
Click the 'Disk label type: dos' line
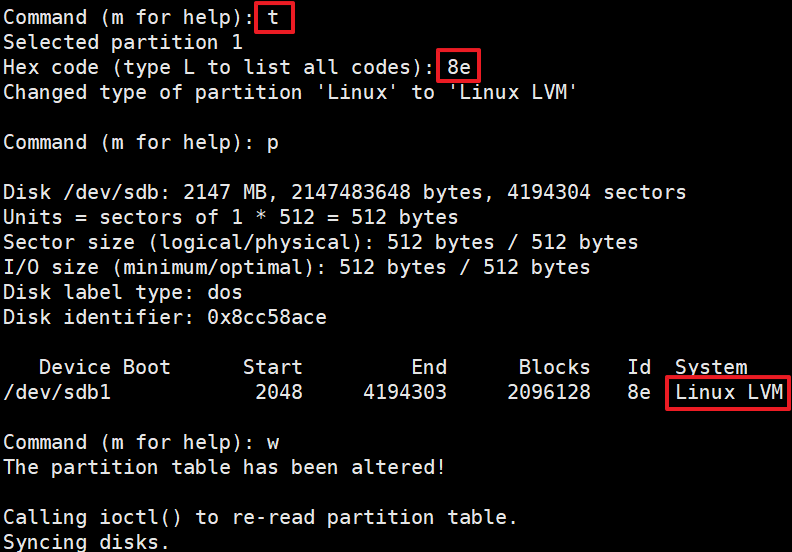click(x=122, y=292)
